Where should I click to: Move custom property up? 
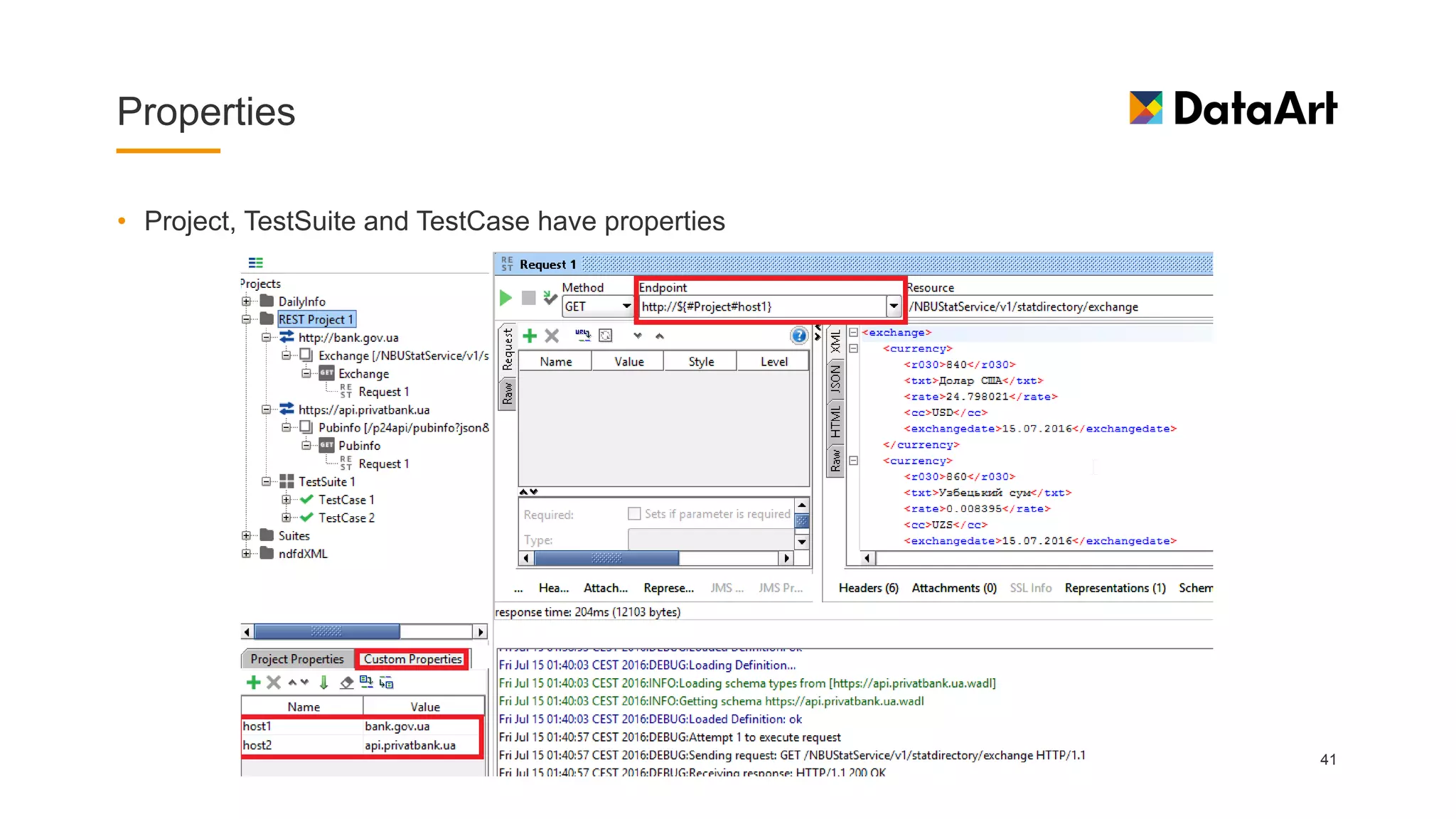click(x=292, y=682)
